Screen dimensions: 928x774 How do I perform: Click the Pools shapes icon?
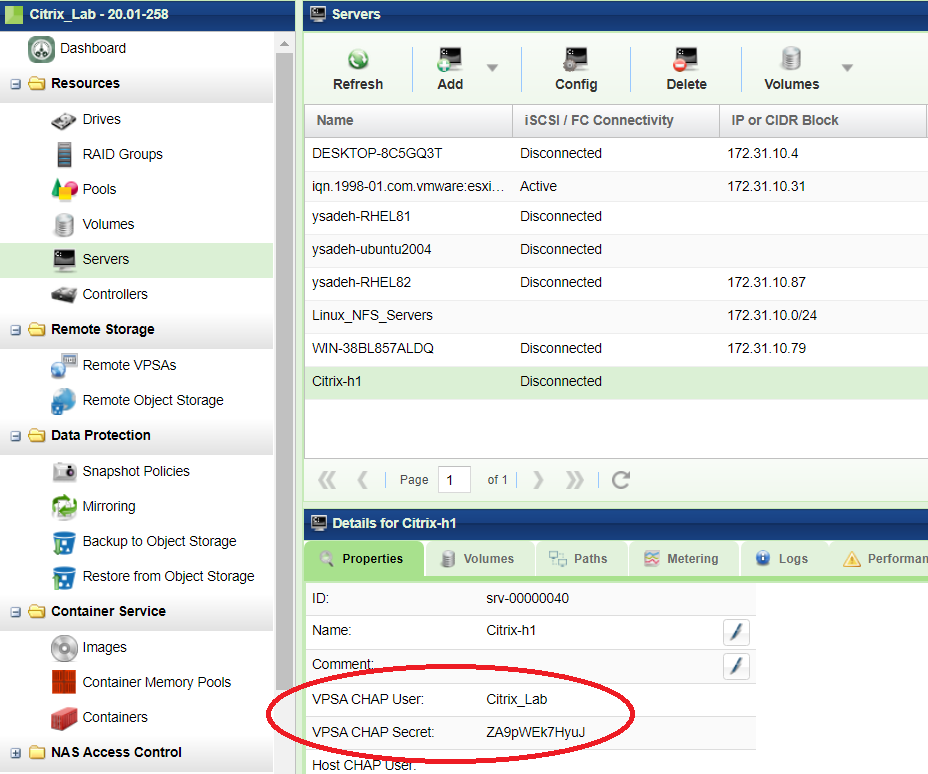pos(65,189)
